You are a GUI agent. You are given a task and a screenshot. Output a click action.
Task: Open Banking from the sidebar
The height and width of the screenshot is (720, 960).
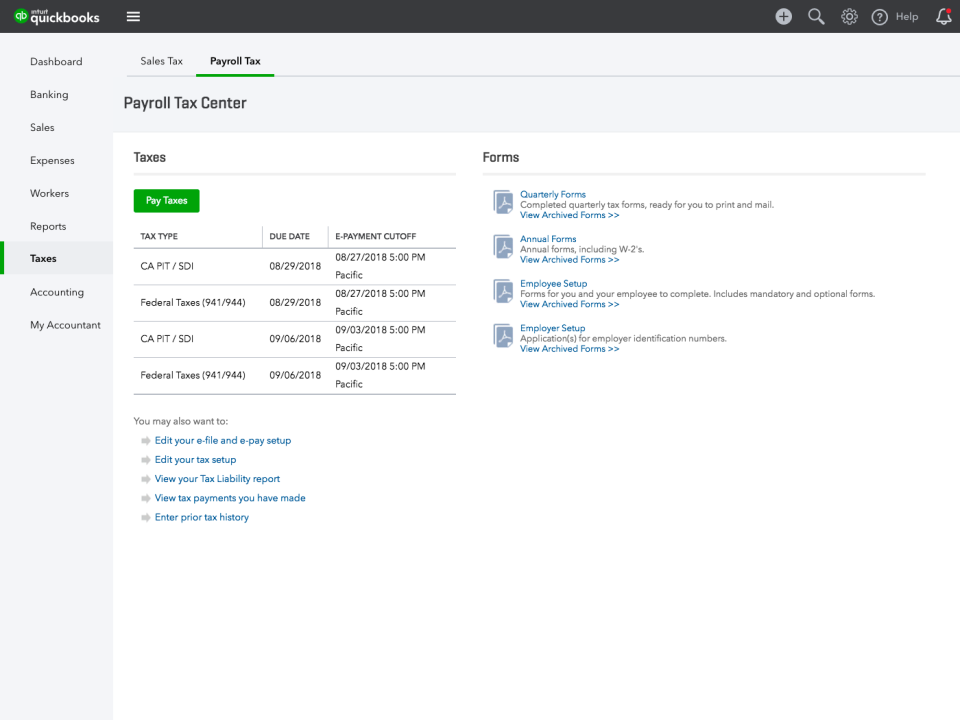coord(48,94)
